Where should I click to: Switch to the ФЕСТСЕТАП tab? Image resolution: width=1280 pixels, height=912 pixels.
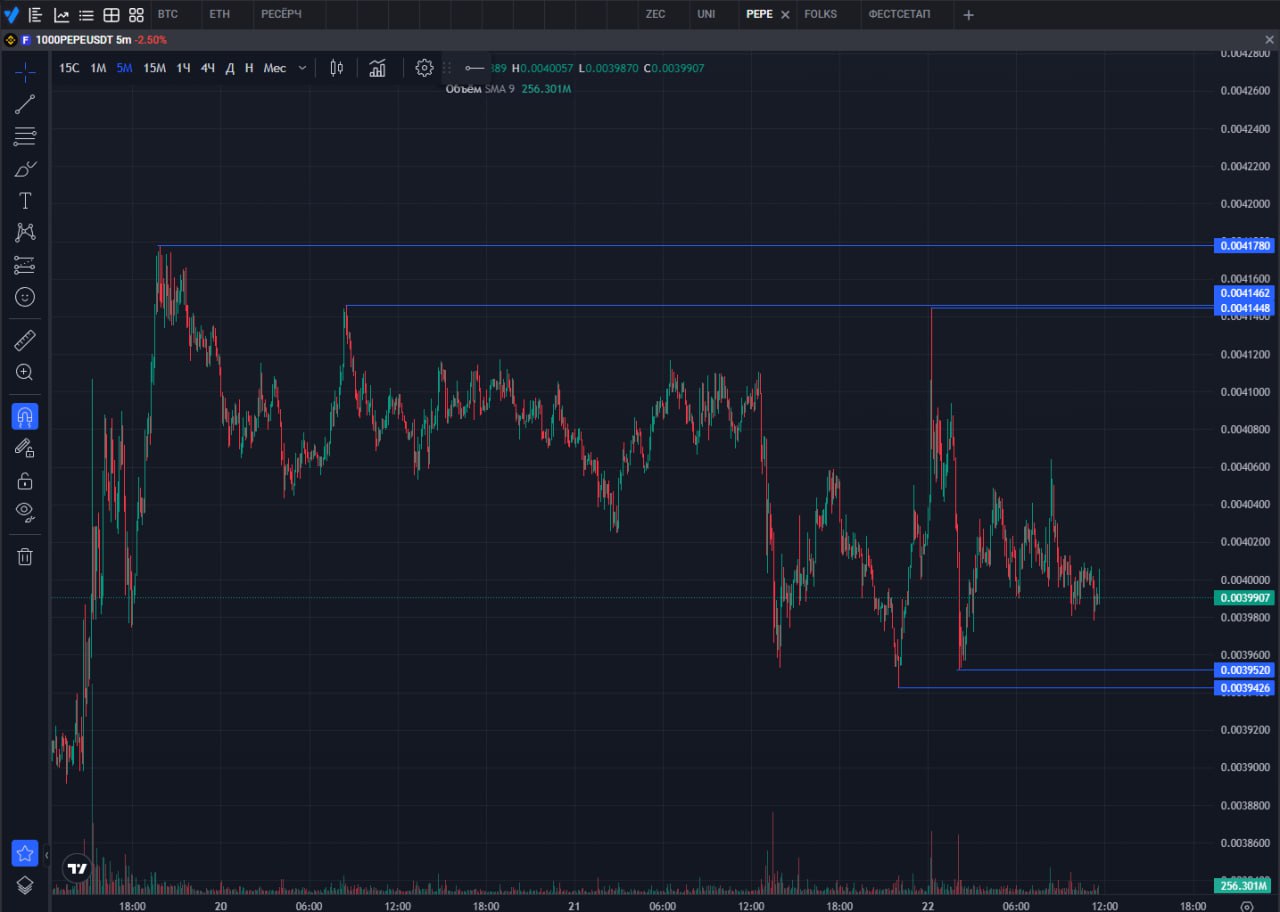(x=899, y=15)
